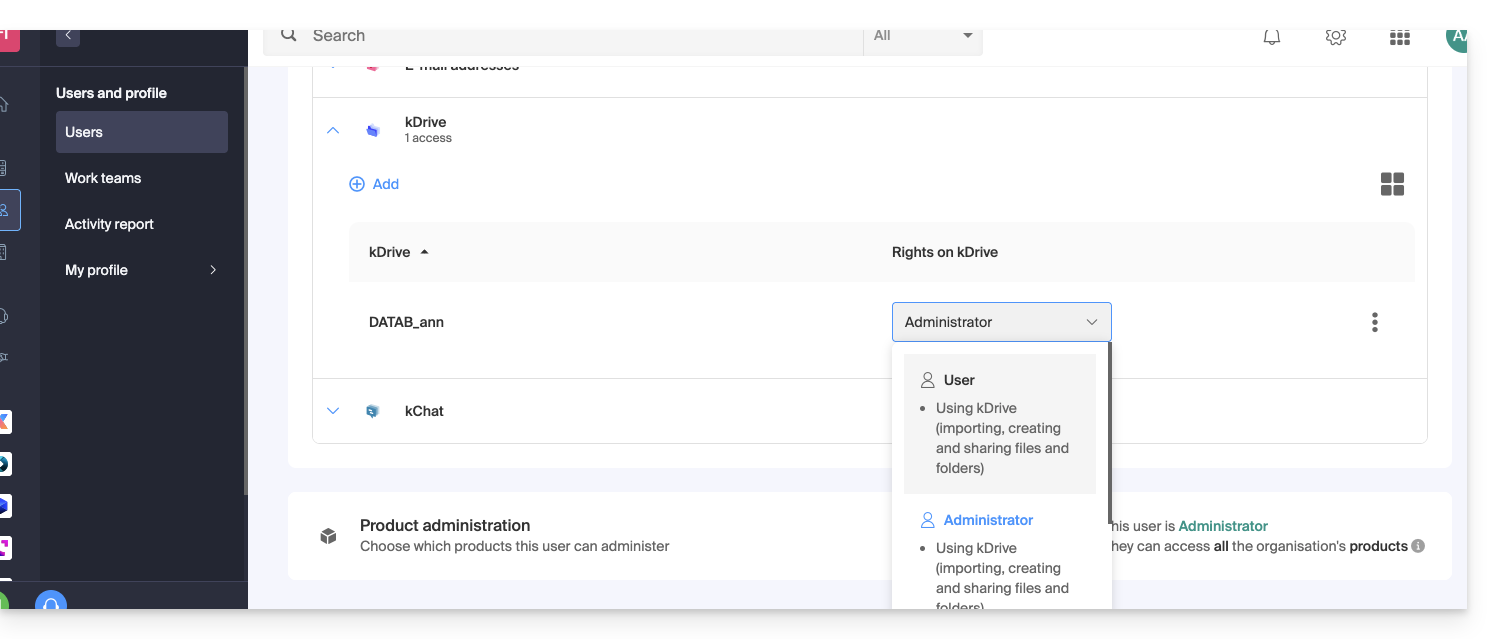The image size is (1497, 639).
Task: Click the info icon beside products text
Action: point(1417,546)
